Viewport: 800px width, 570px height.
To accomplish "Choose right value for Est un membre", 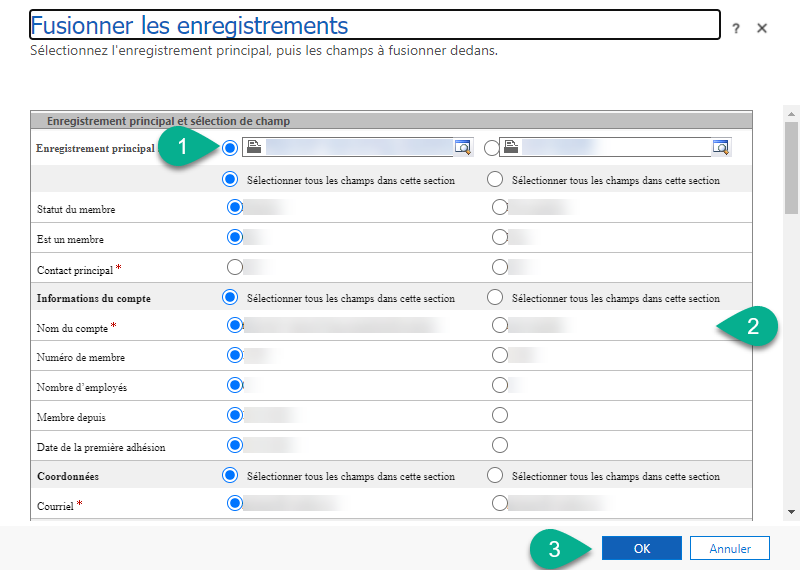I will coord(500,237).
